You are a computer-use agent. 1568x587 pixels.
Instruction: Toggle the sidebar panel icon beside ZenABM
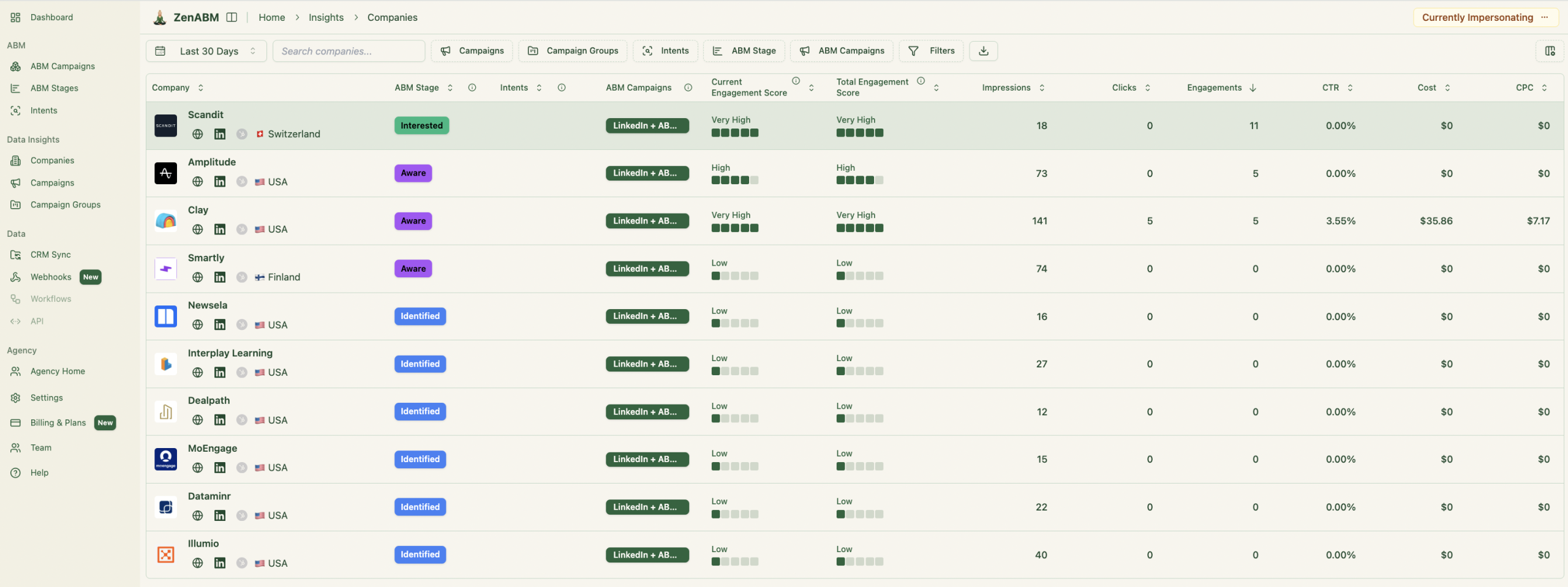(232, 17)
